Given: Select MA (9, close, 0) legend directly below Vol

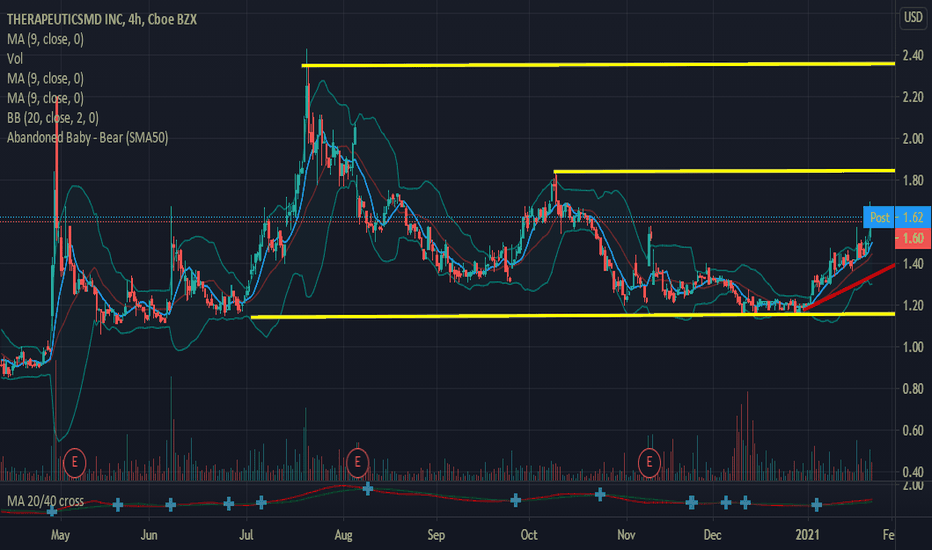Looking at the screenshot, I should (45, 78).
